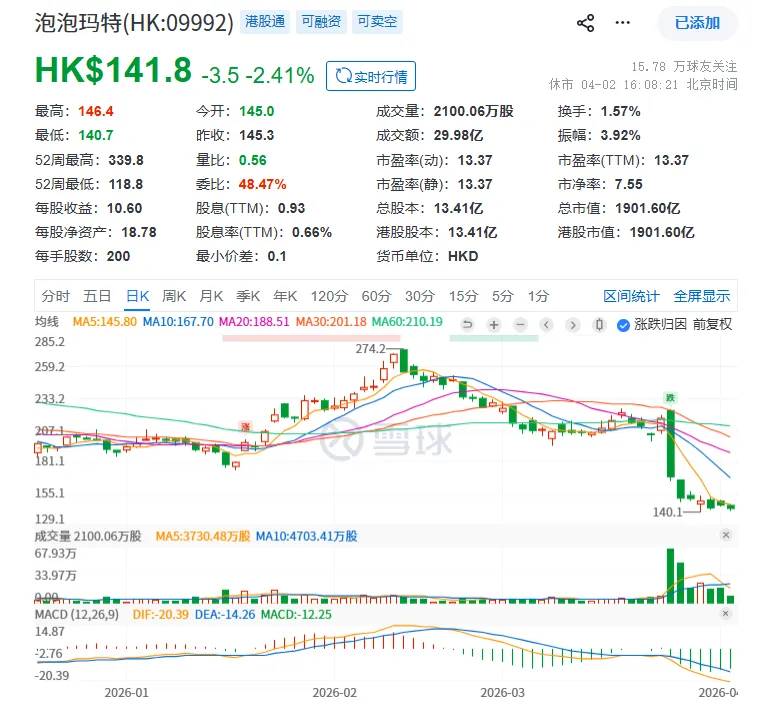Open the 前复权 adjustment dropdown
Image resolution: width=765 pixels, height=709 pixels.
[712, 324]
